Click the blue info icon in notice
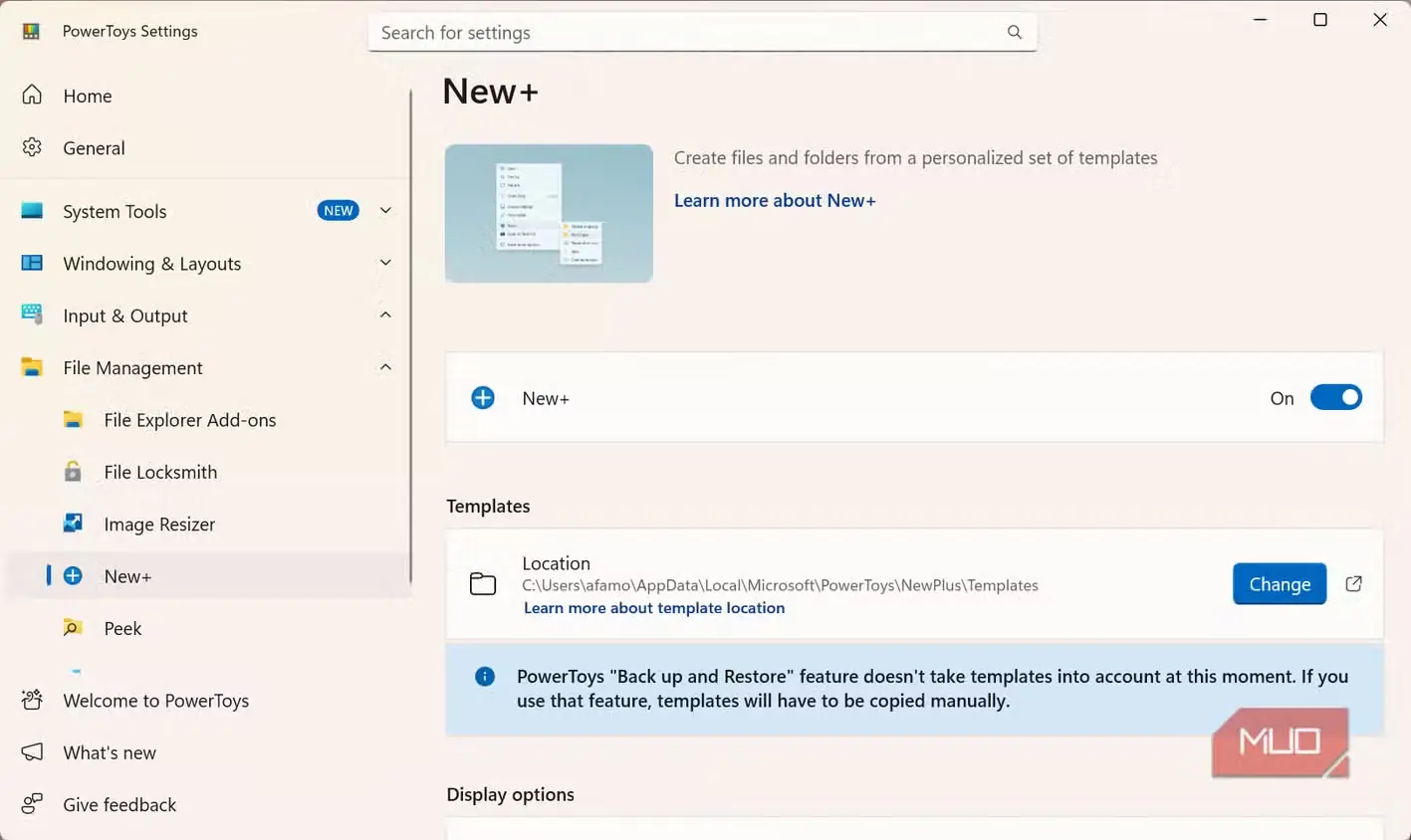The image size is (1411, 840). pyautogui.click(x=485, y=677)
